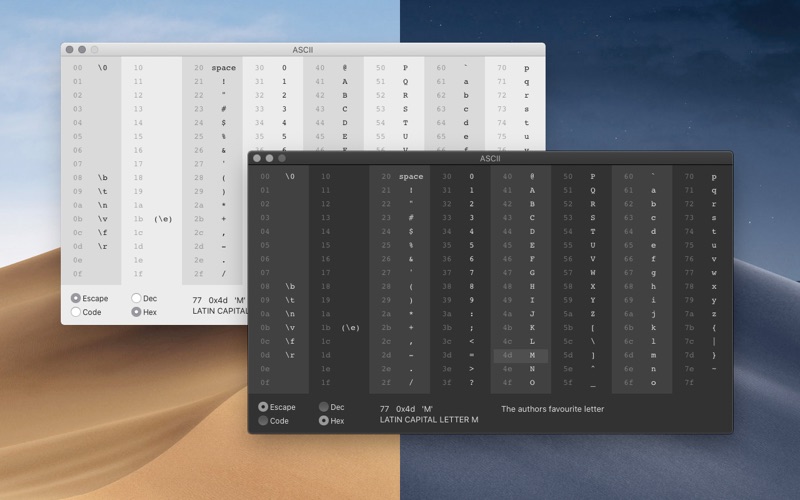
Task: Click the 71 q row in light window
Action: (x=515, y=82)
